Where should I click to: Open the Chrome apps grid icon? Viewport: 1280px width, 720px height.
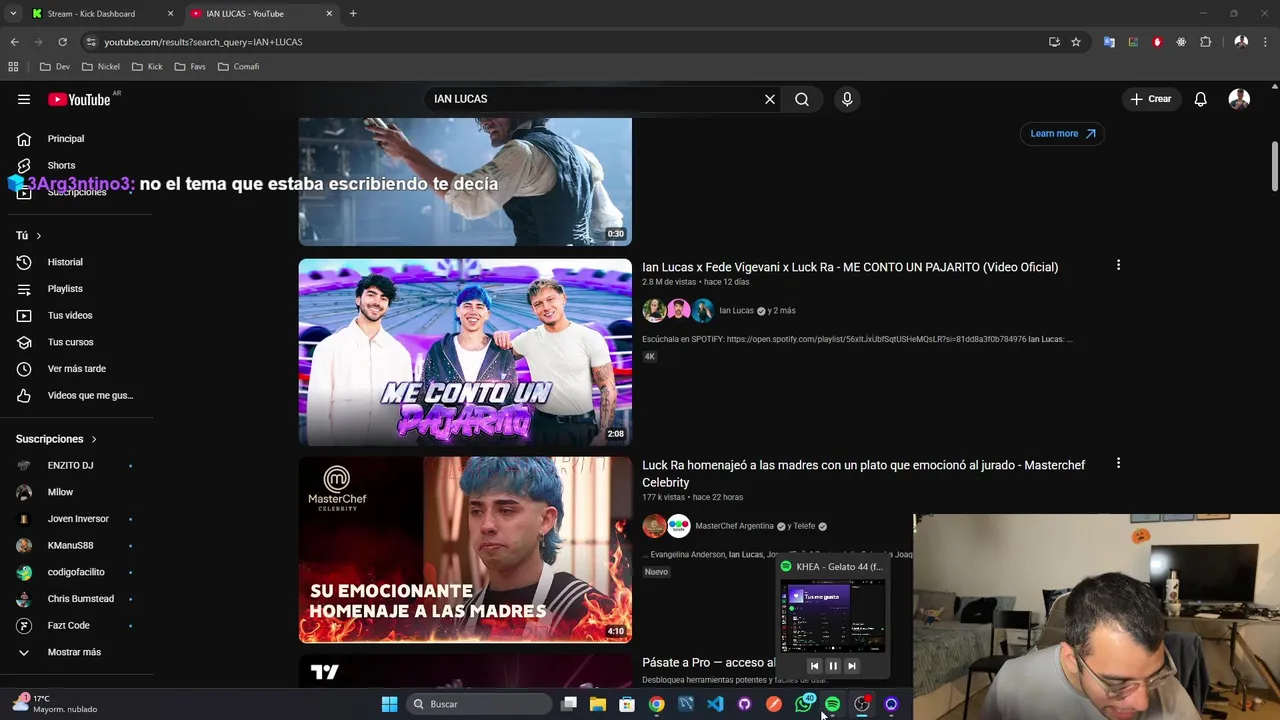(13, 67)
